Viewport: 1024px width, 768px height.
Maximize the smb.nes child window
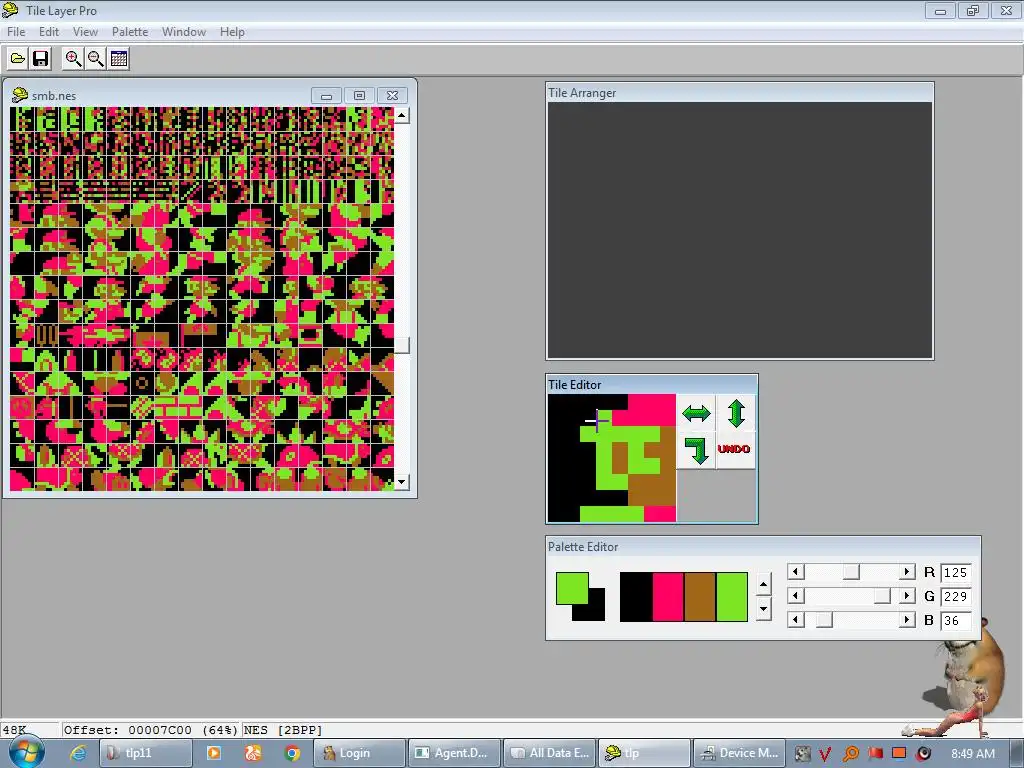point(359,96)
